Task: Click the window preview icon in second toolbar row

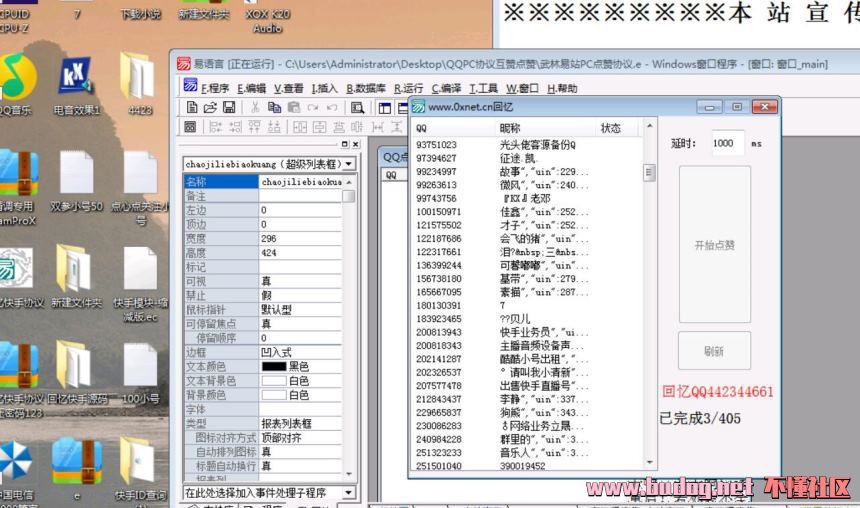Action: pyautogui.click(x=190, y=127)
